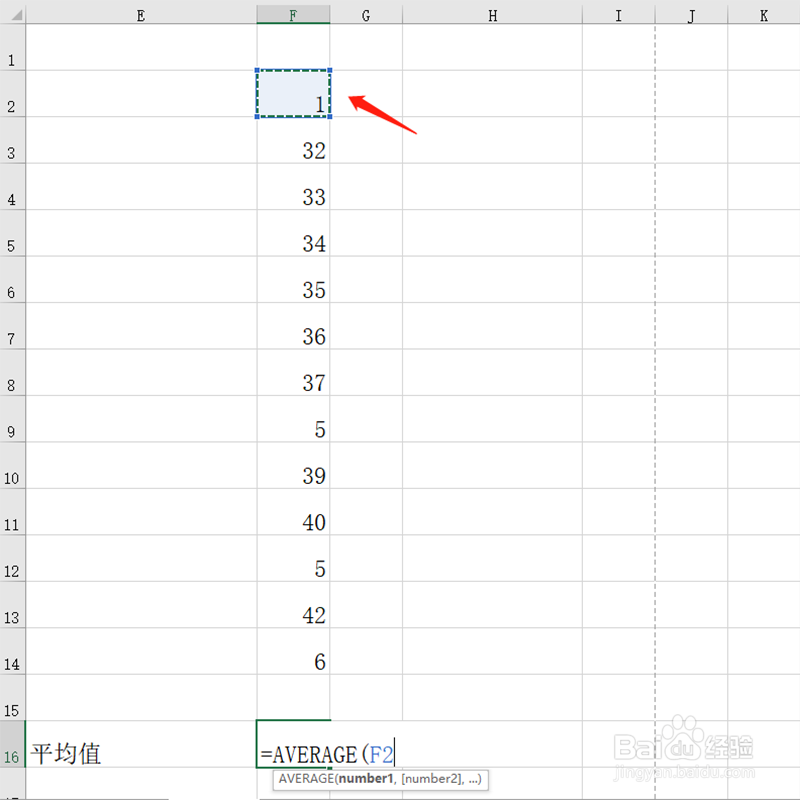Select row 13 header
Screen dimensions: 800x800
12,604
